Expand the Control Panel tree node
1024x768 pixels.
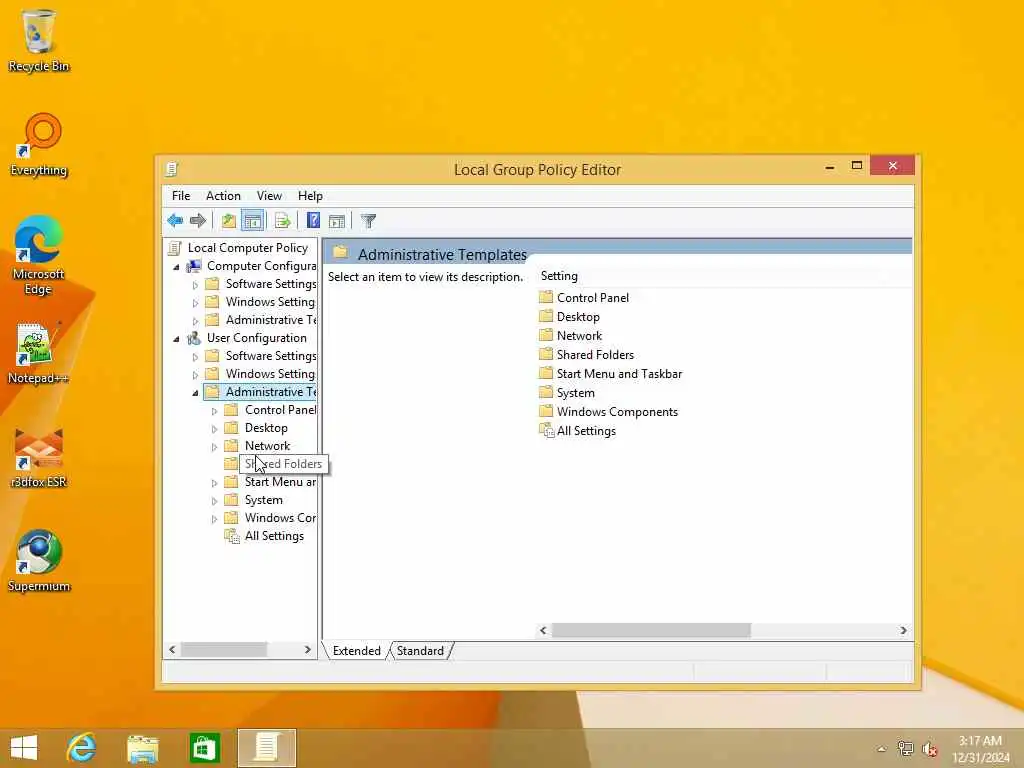pos(214,411)
